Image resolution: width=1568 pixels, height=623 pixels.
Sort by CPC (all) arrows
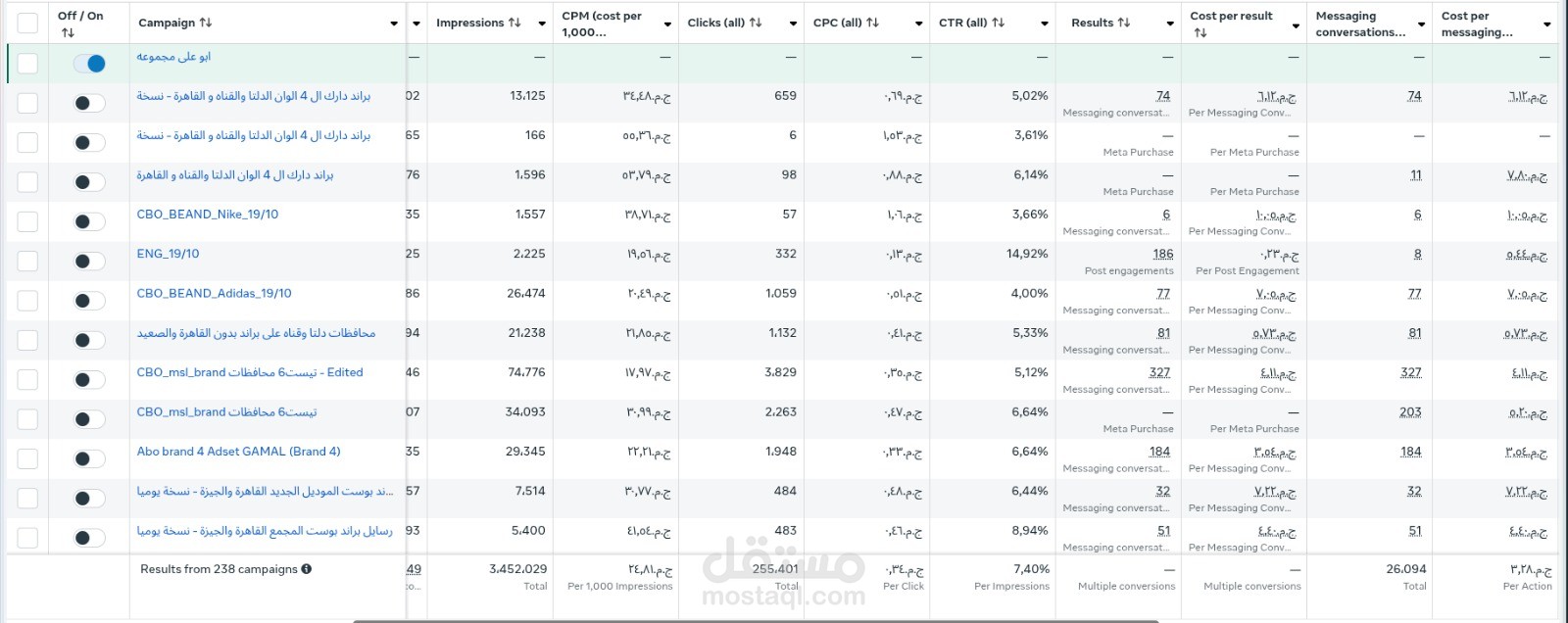click(872, 23)
